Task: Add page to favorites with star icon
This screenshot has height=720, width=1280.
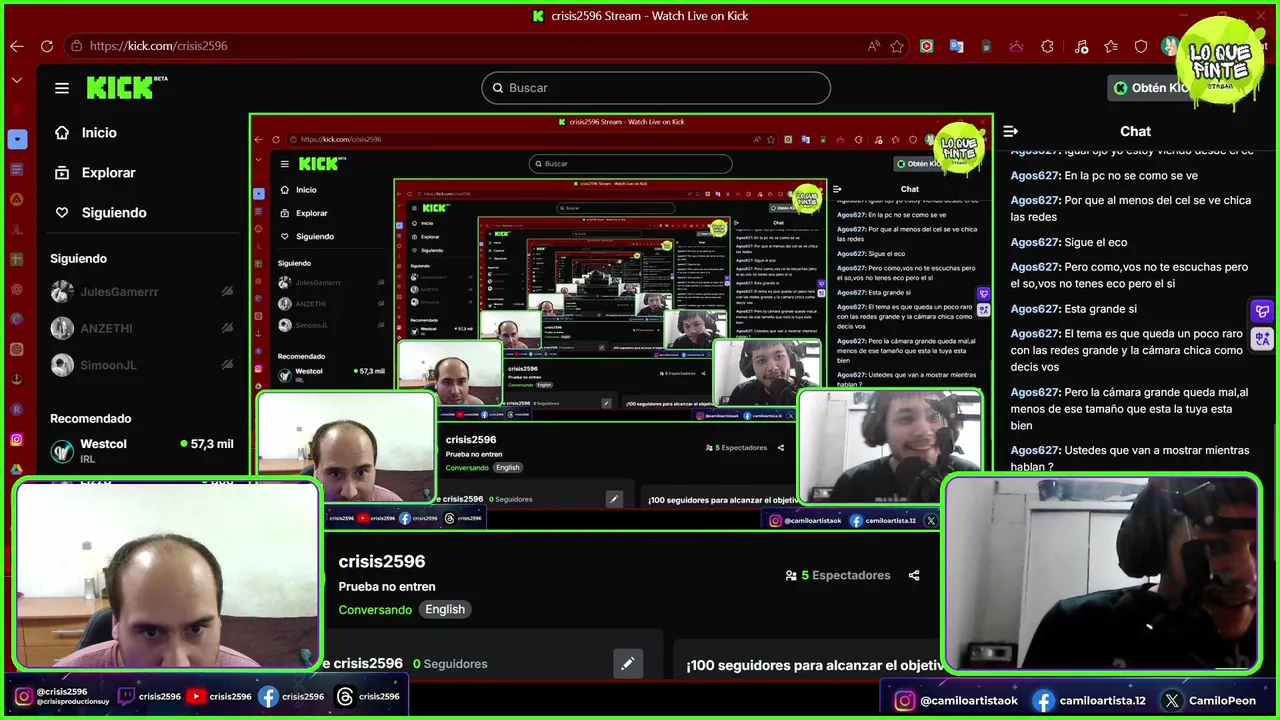Action: [x=897, y=46]
